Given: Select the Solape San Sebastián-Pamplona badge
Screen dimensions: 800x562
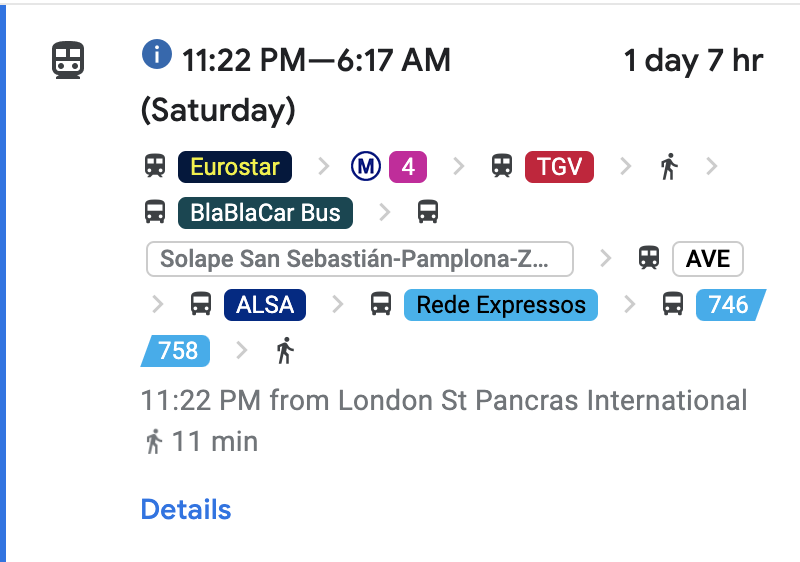Looking at the screenshot, I should [x=359, y=258].
